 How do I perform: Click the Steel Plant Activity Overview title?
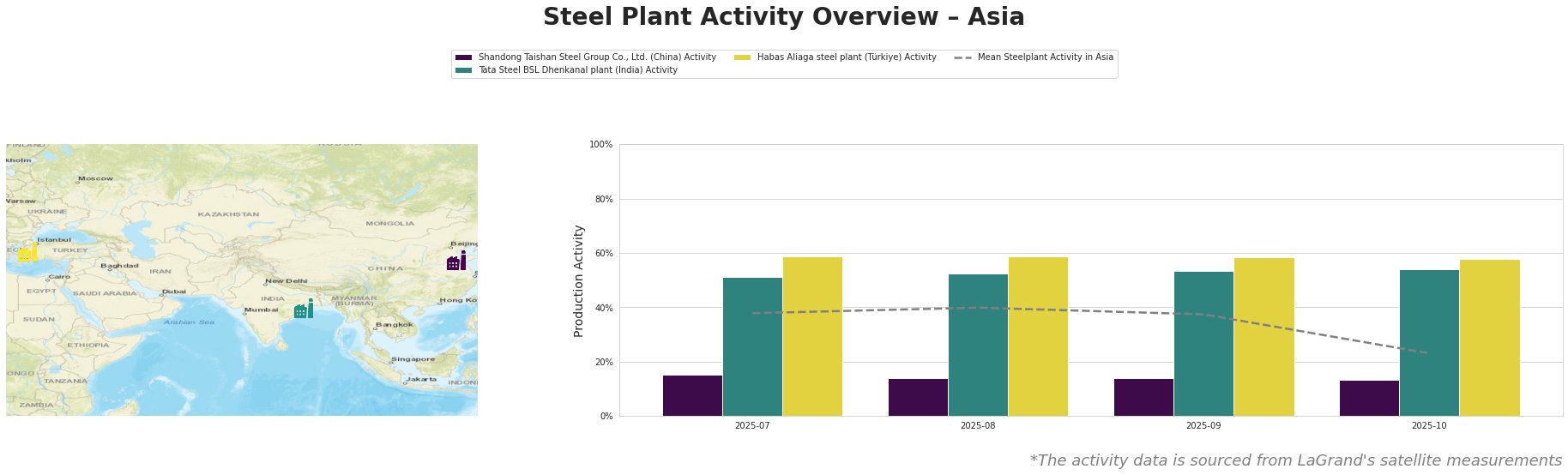tap(783, 17)
